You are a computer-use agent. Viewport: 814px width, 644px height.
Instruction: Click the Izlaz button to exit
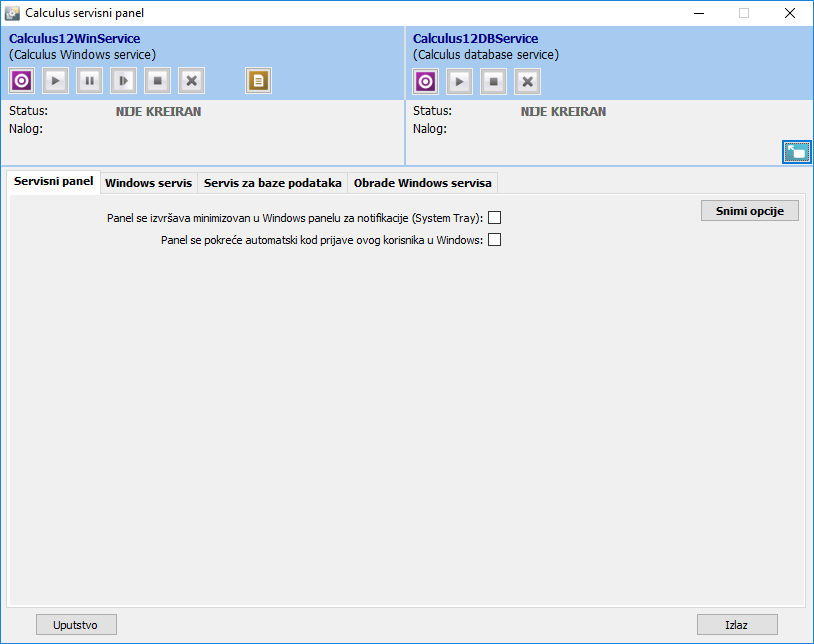[x=737, y=625]
